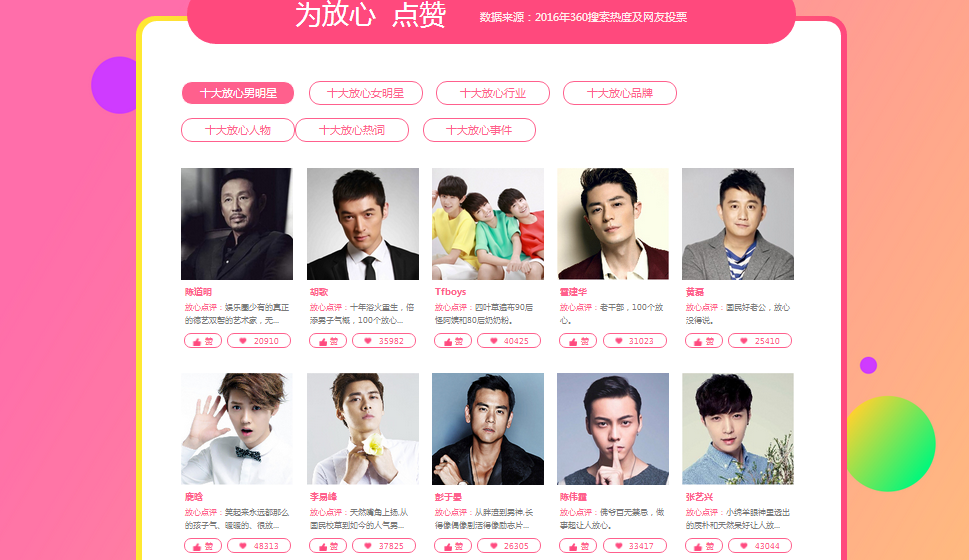Open the 十大放心事件 category

[x=479, y=130]
